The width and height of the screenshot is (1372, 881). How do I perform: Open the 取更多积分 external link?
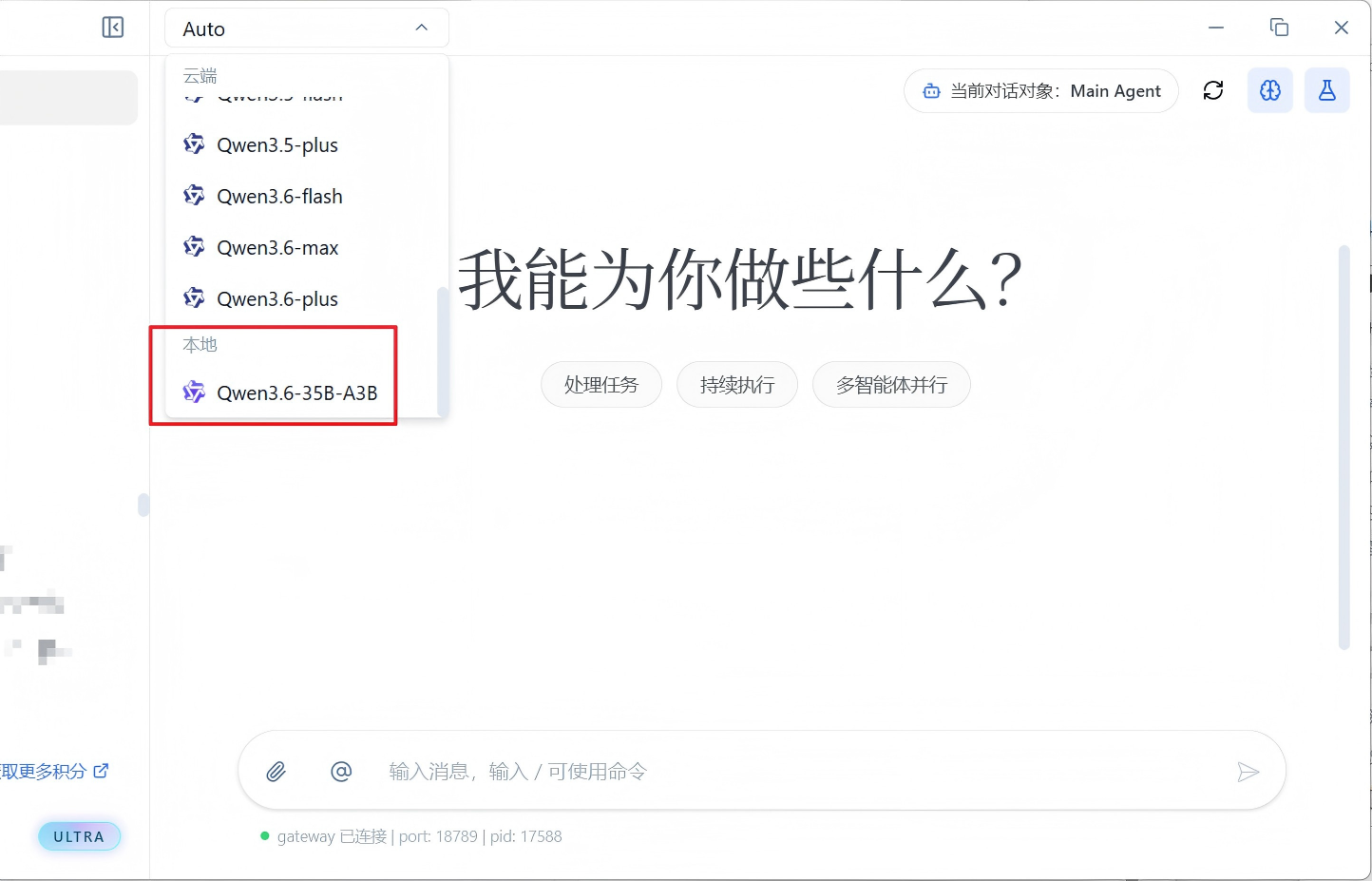54,772
